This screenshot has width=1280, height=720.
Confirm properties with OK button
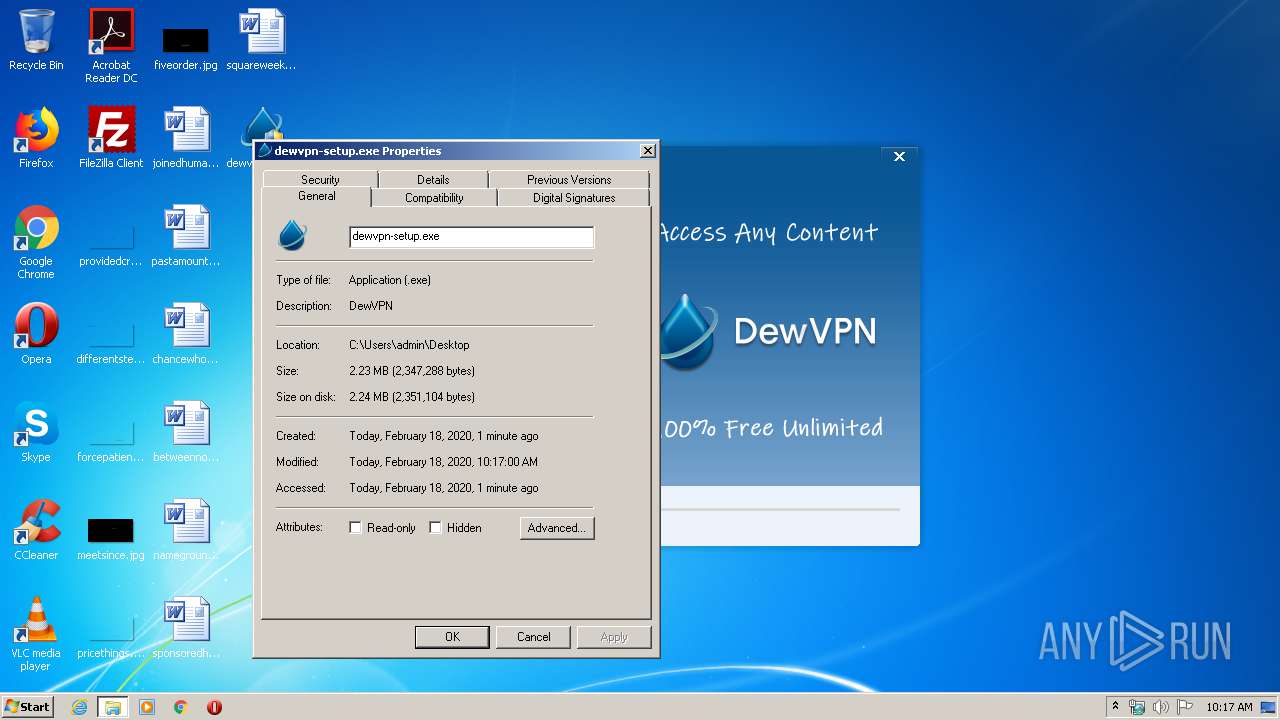[452, 637]
